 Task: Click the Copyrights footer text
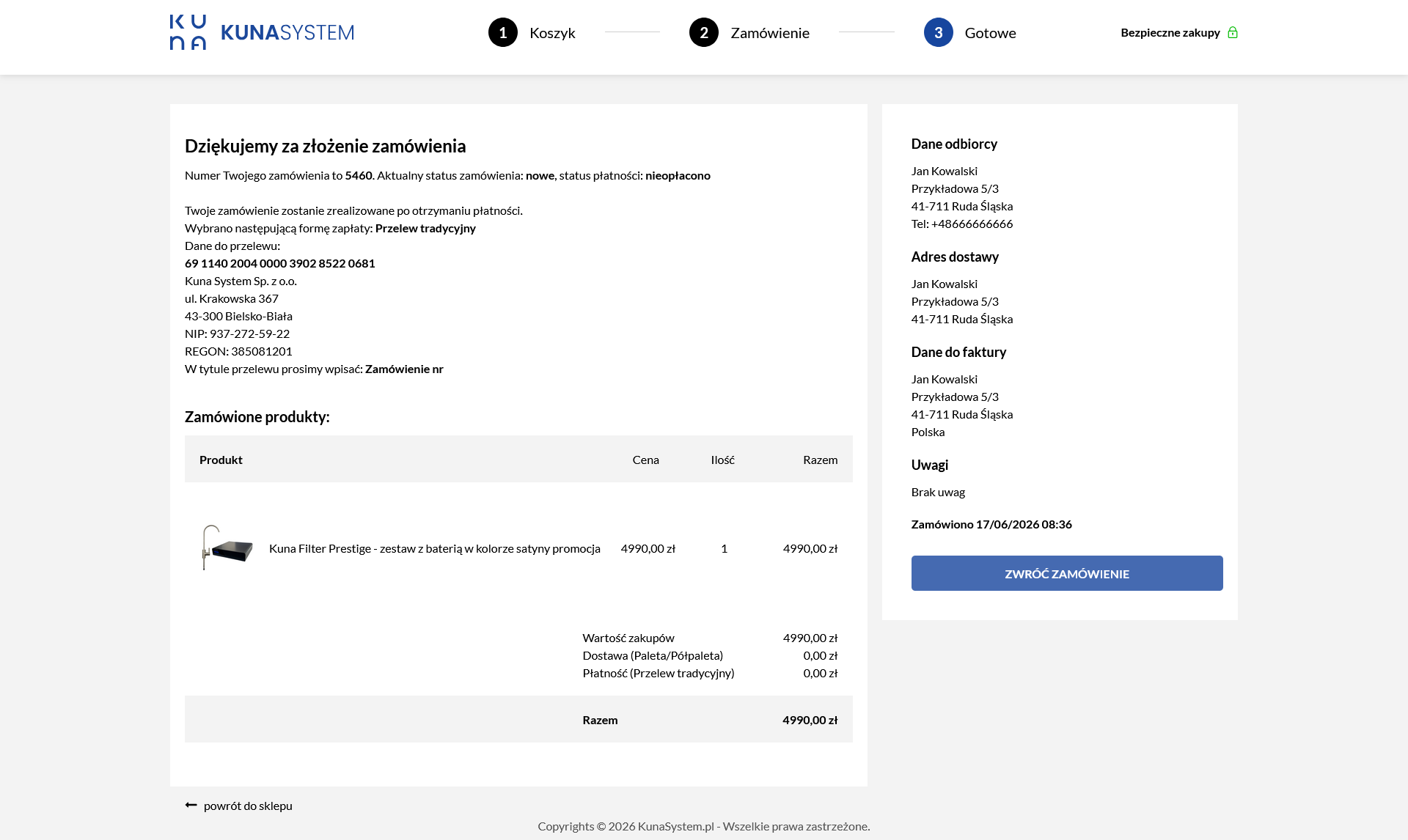point(704,826)
